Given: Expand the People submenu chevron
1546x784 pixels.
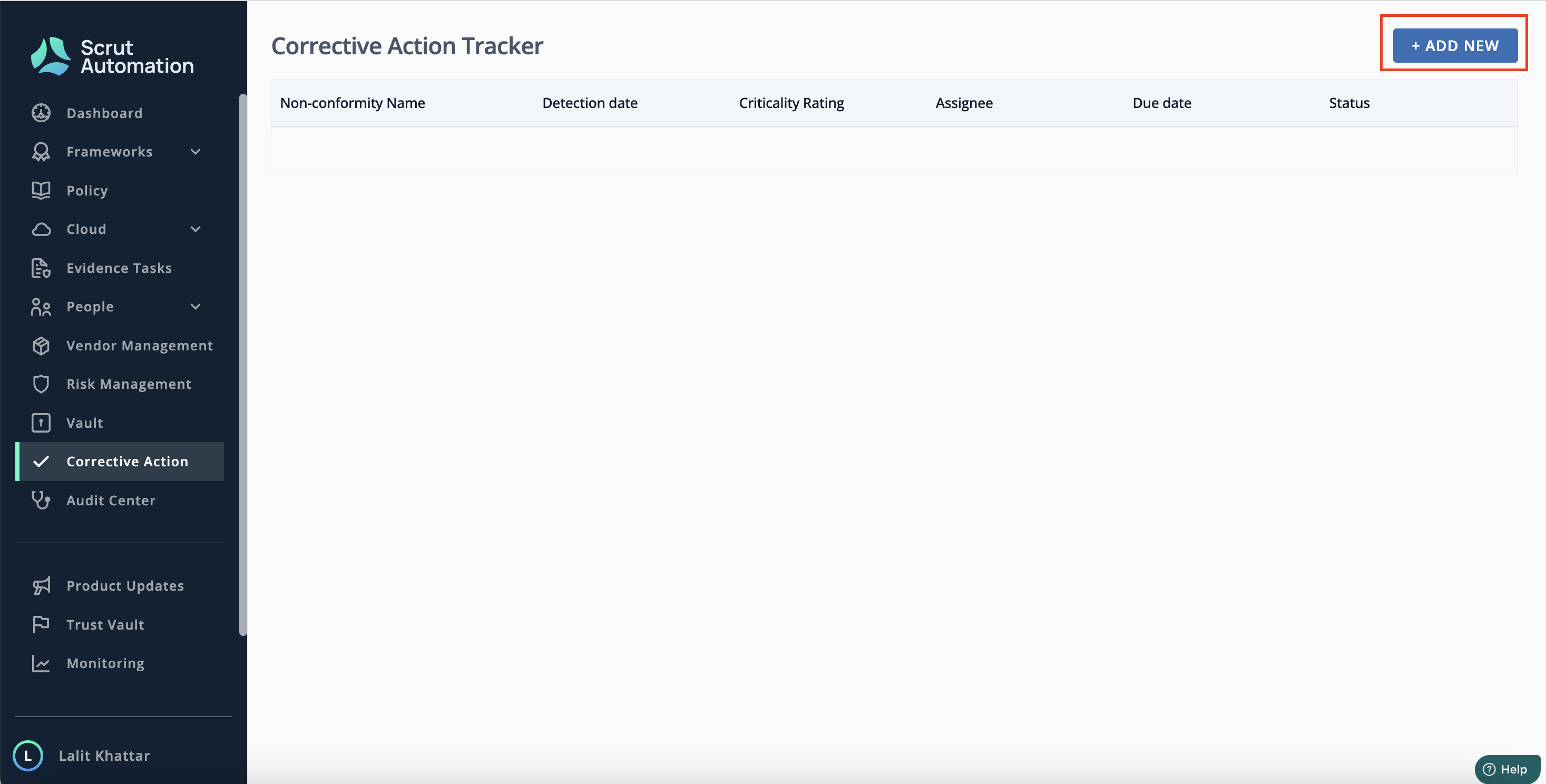Looking at the screenshot, I should pyautogui.click(x=195, y=307).
